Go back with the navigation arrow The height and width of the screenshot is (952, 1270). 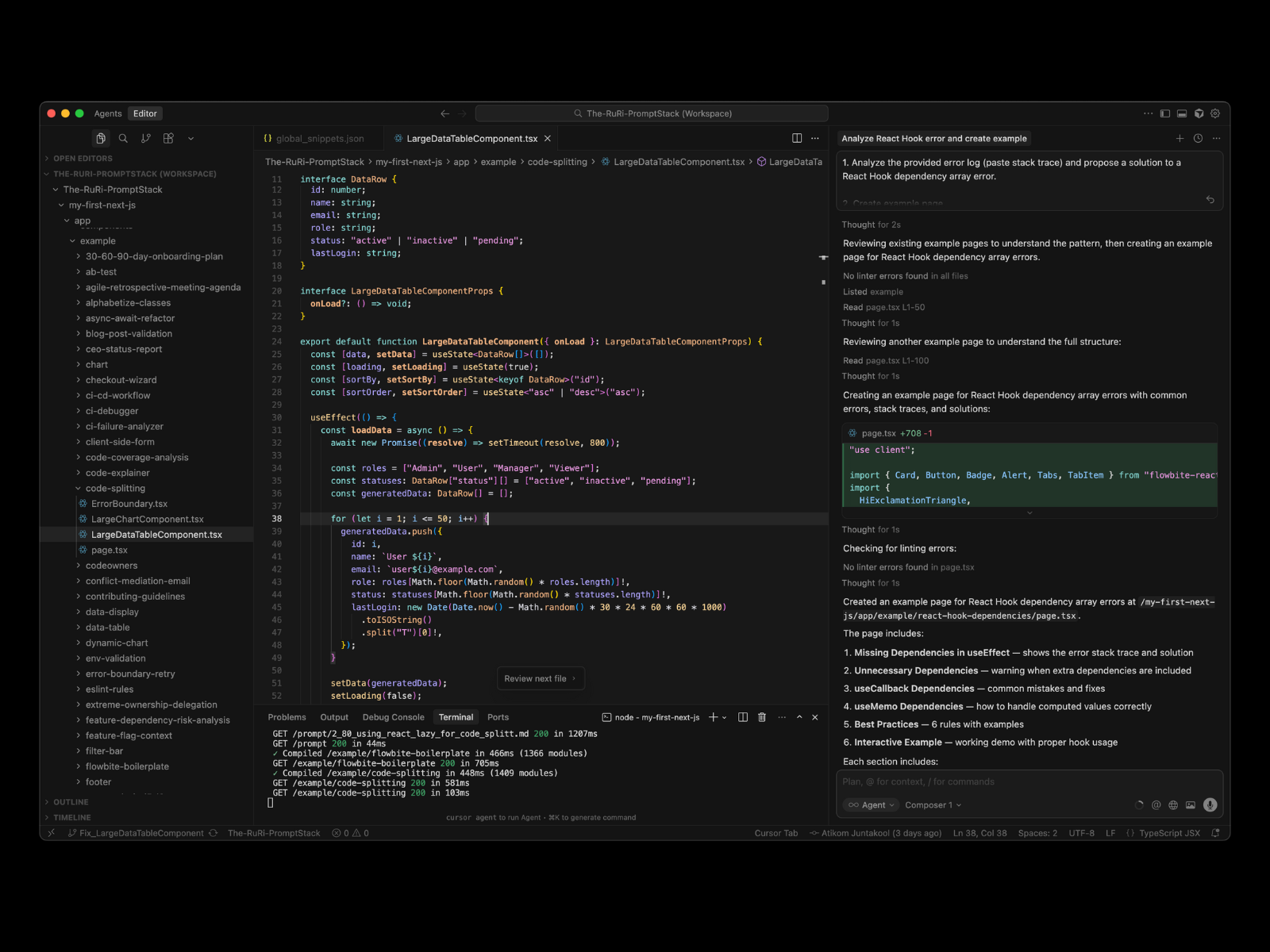444,113
